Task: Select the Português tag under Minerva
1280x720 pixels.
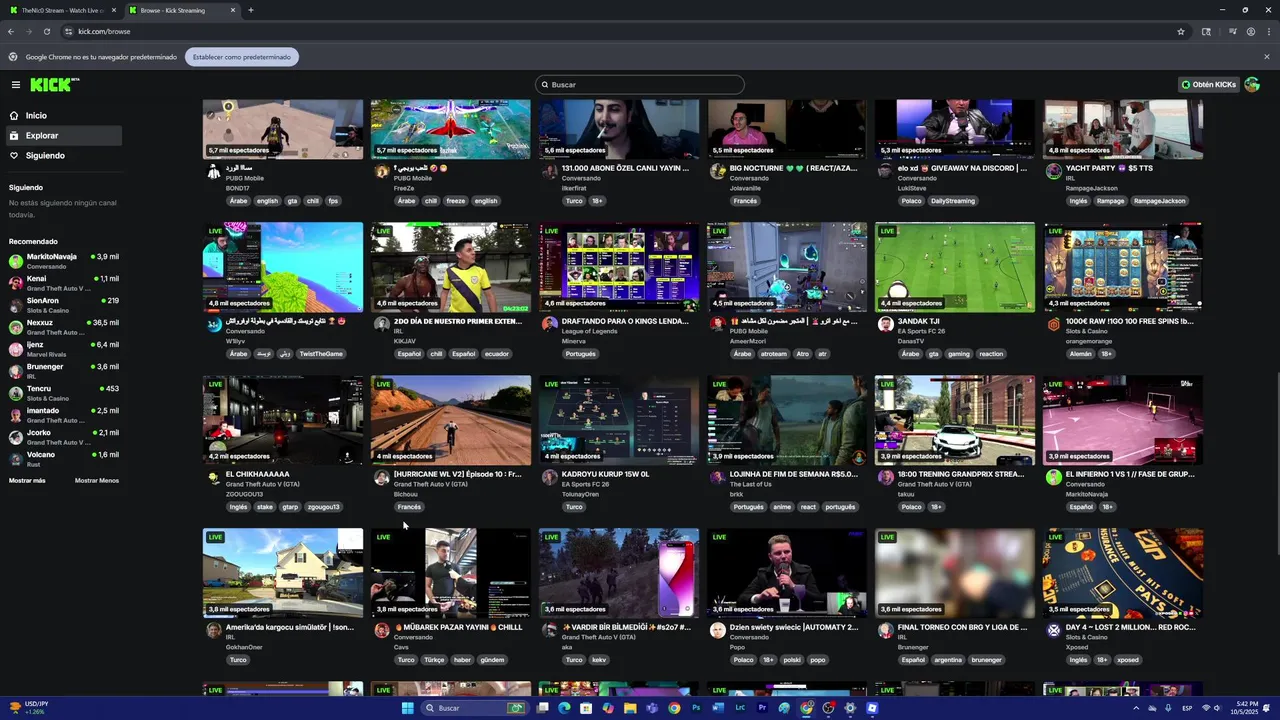Action: 580,354
